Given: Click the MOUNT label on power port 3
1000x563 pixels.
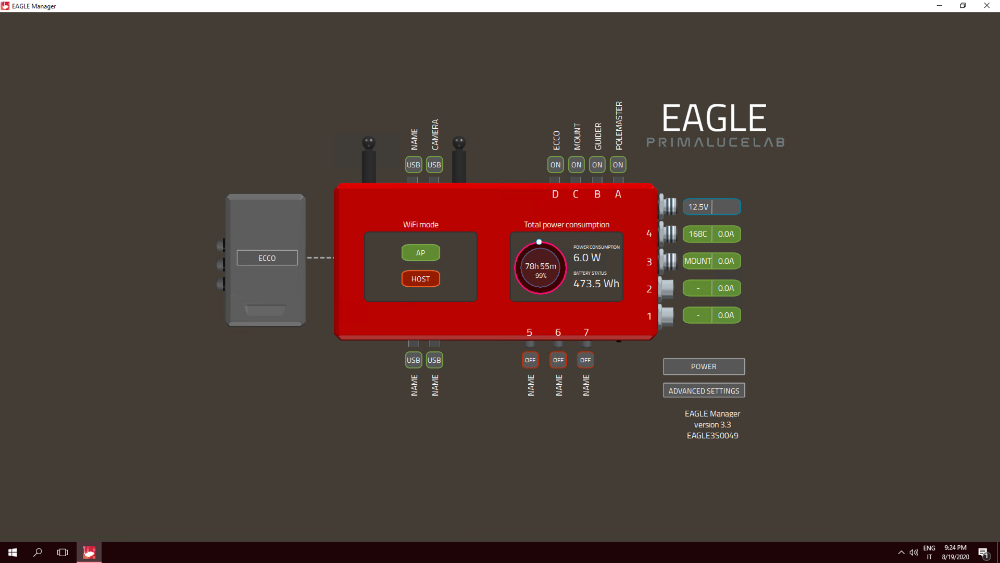Looking at the screenshot, I should coord(698,261).
